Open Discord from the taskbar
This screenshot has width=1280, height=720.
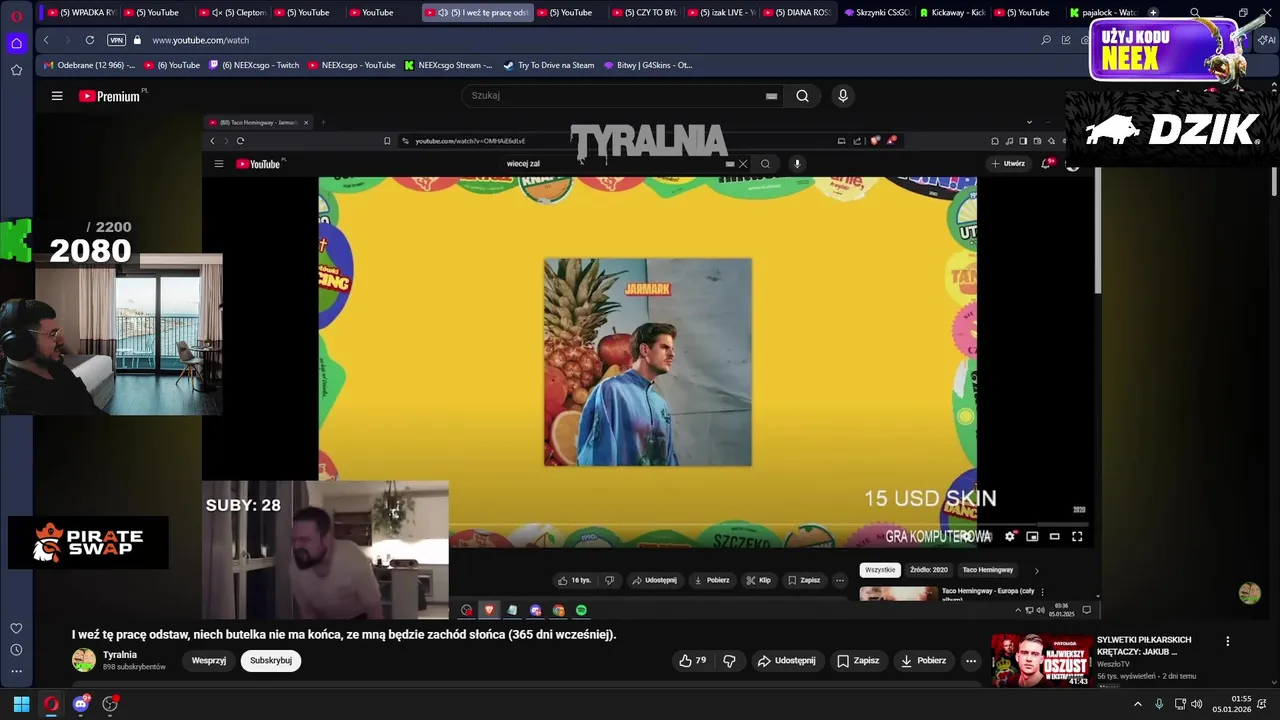point(81,704)
